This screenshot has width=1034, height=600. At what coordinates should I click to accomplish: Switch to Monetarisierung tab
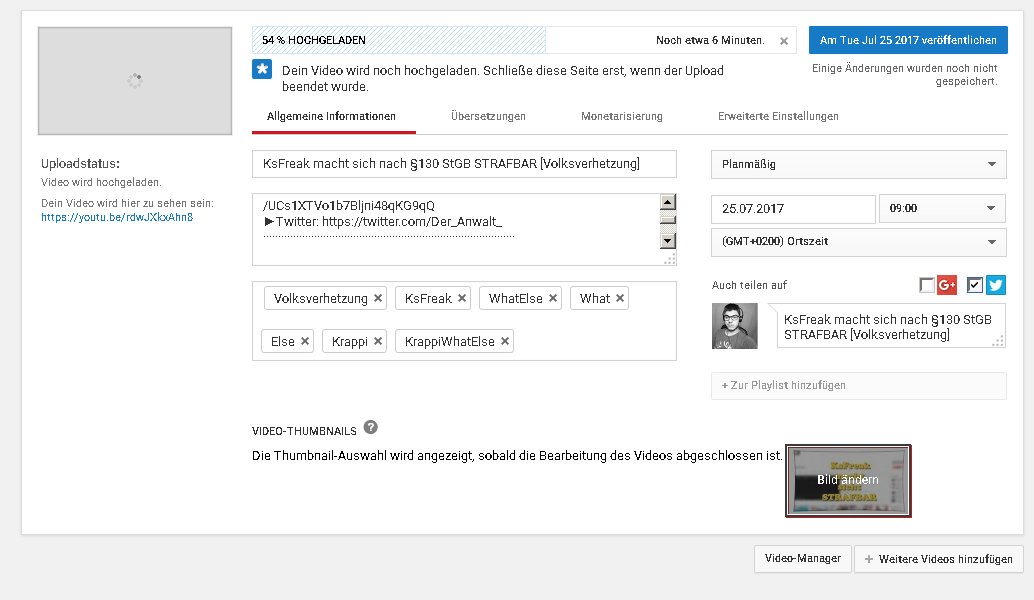coord(622,117)
